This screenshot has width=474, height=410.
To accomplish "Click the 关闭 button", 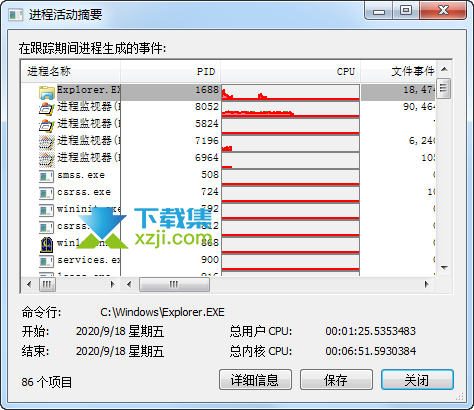I will coord(417,380).
